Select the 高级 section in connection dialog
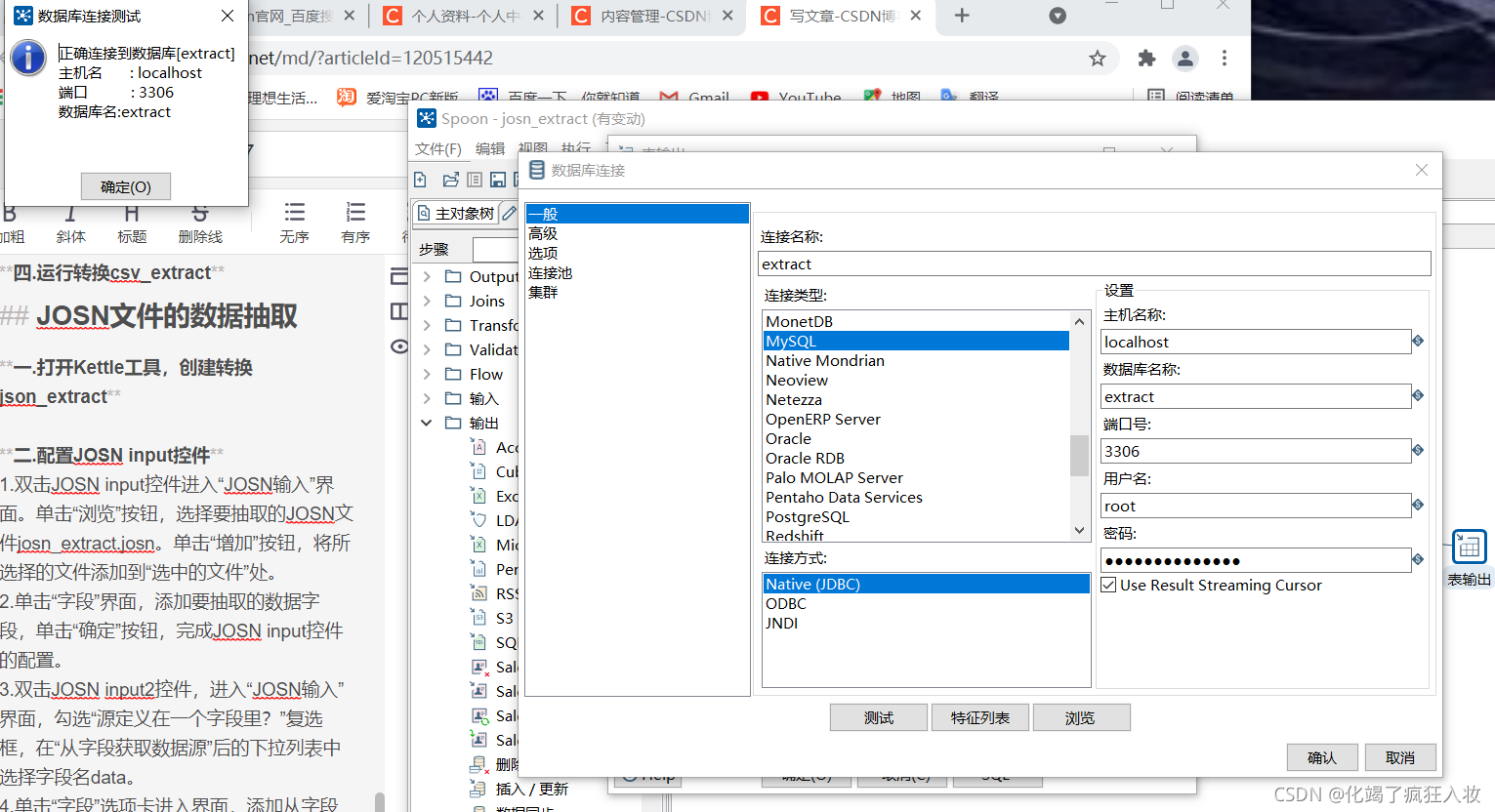Screen dimensions: 1495x812 [x=543, y=233]
